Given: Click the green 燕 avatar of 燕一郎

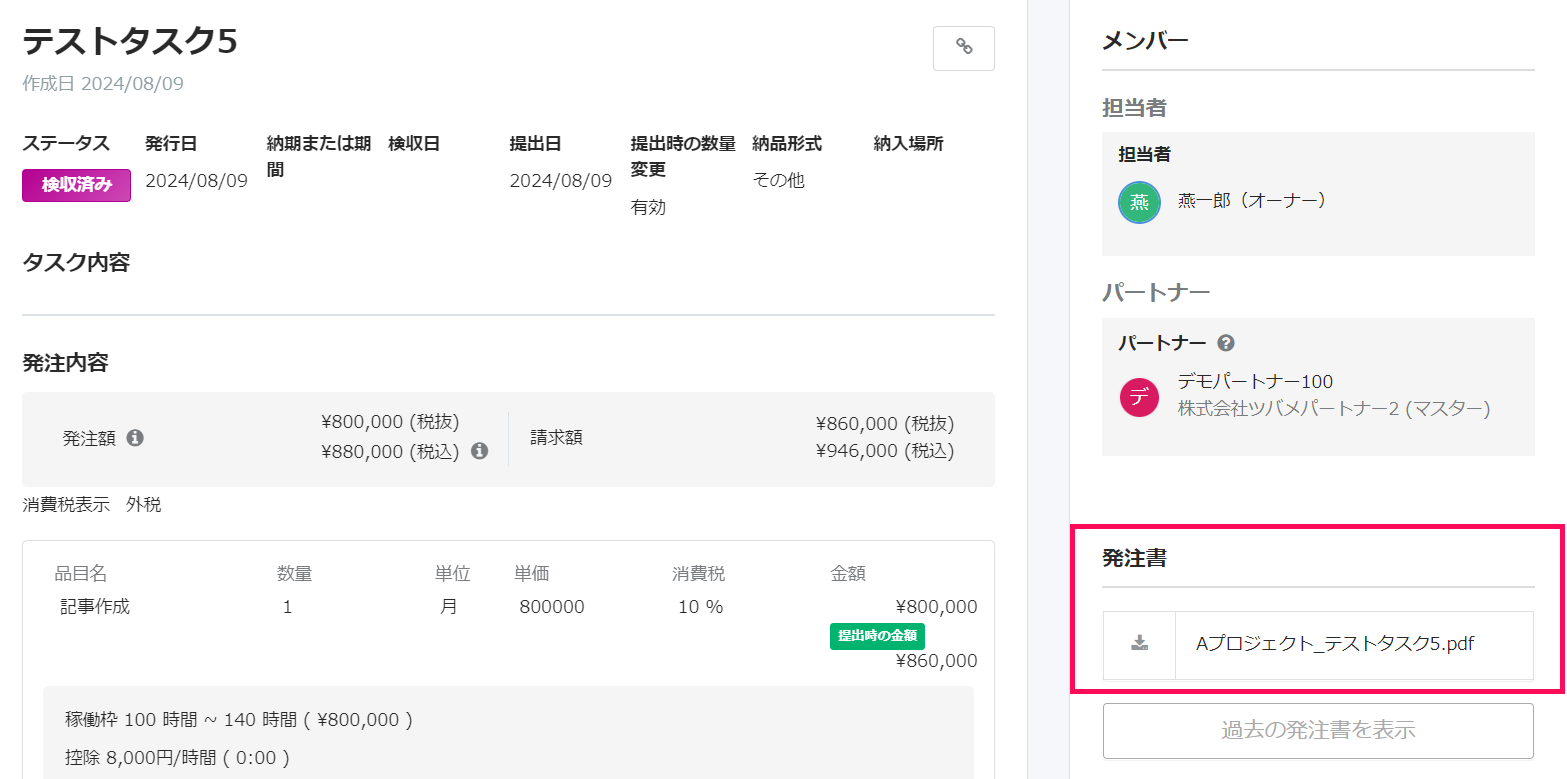Looking at the screenshot, I should pyautogui.click(x=1139, y=202).
